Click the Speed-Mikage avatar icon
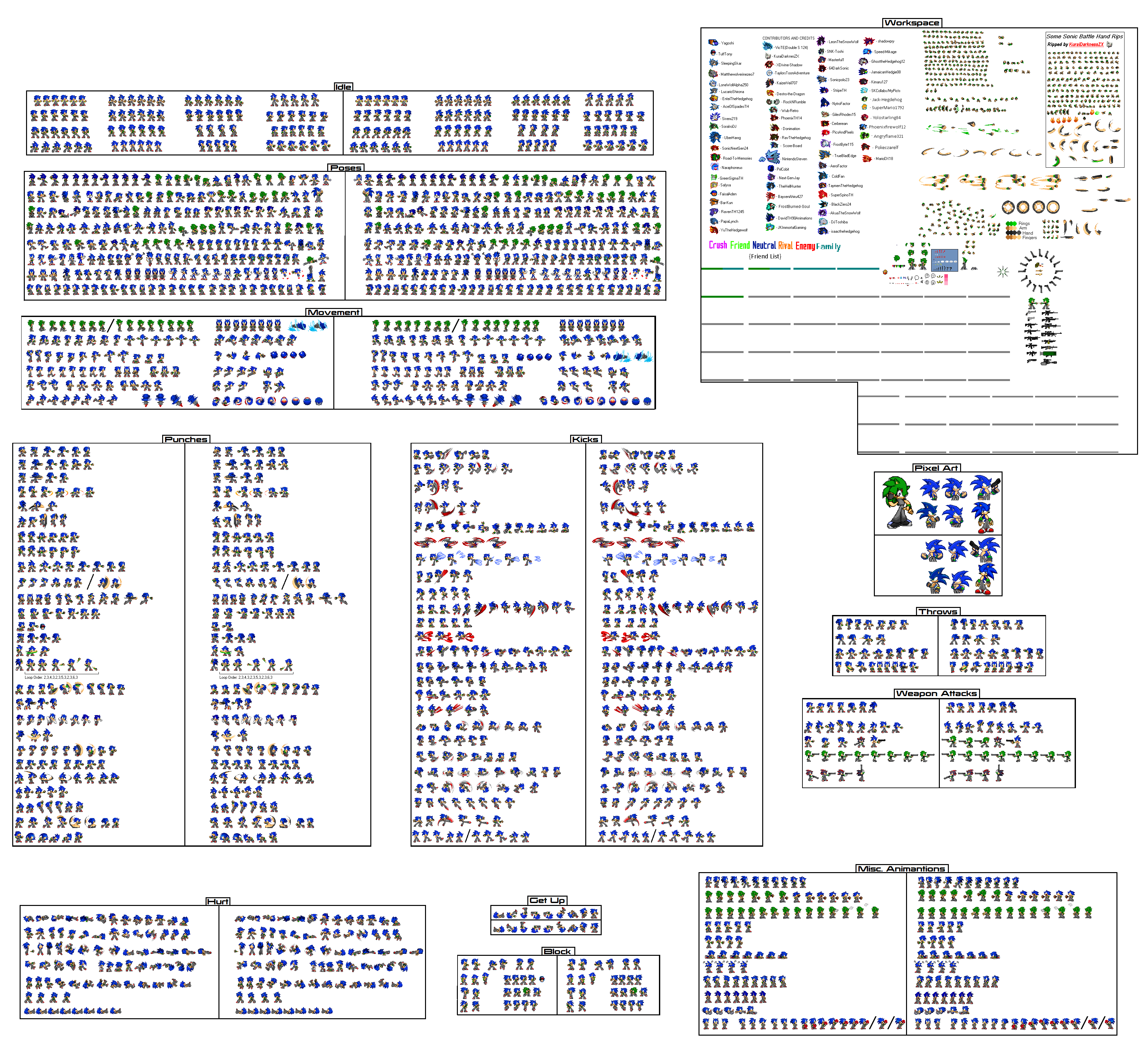This screenshot has height=1053, width=1148. pos(868,51)
